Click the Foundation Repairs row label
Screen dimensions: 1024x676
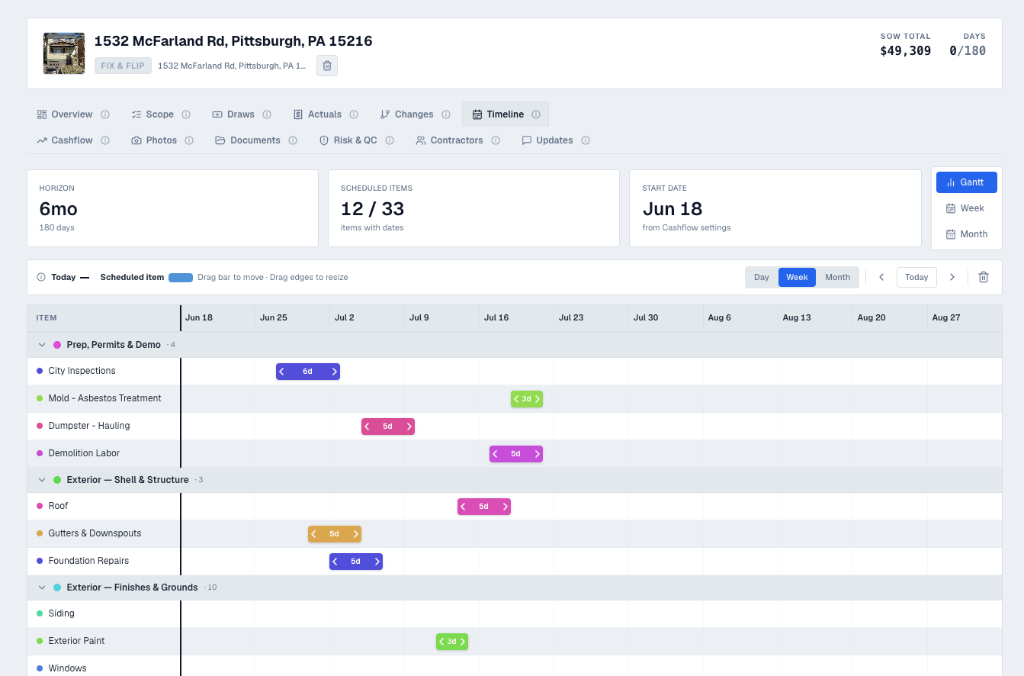[88, 561]
